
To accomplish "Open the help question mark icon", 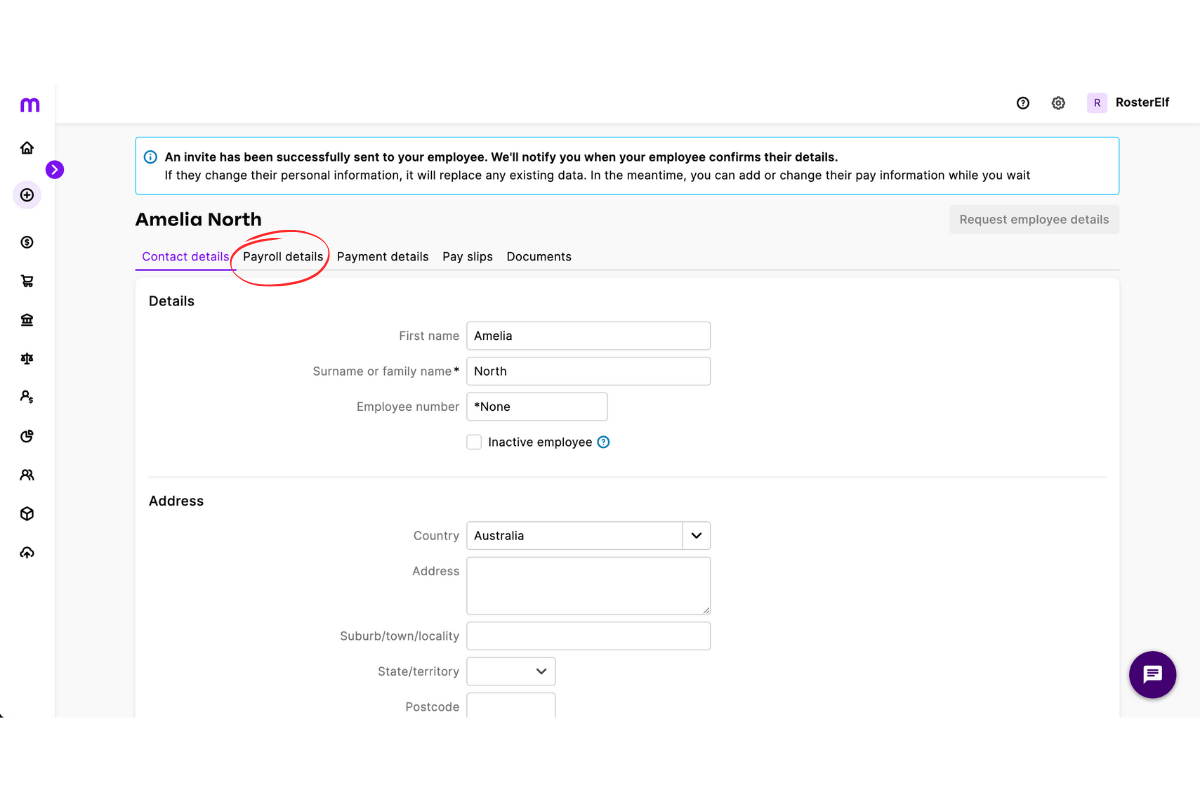I will coord(1022,102).
